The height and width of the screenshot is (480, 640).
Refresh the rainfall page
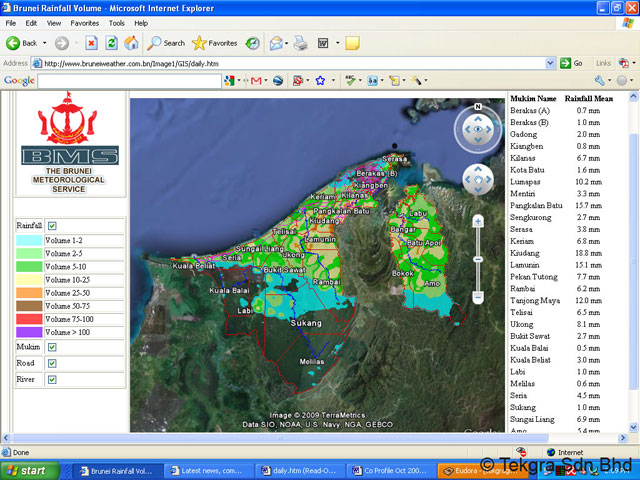(x=111, y=43)
